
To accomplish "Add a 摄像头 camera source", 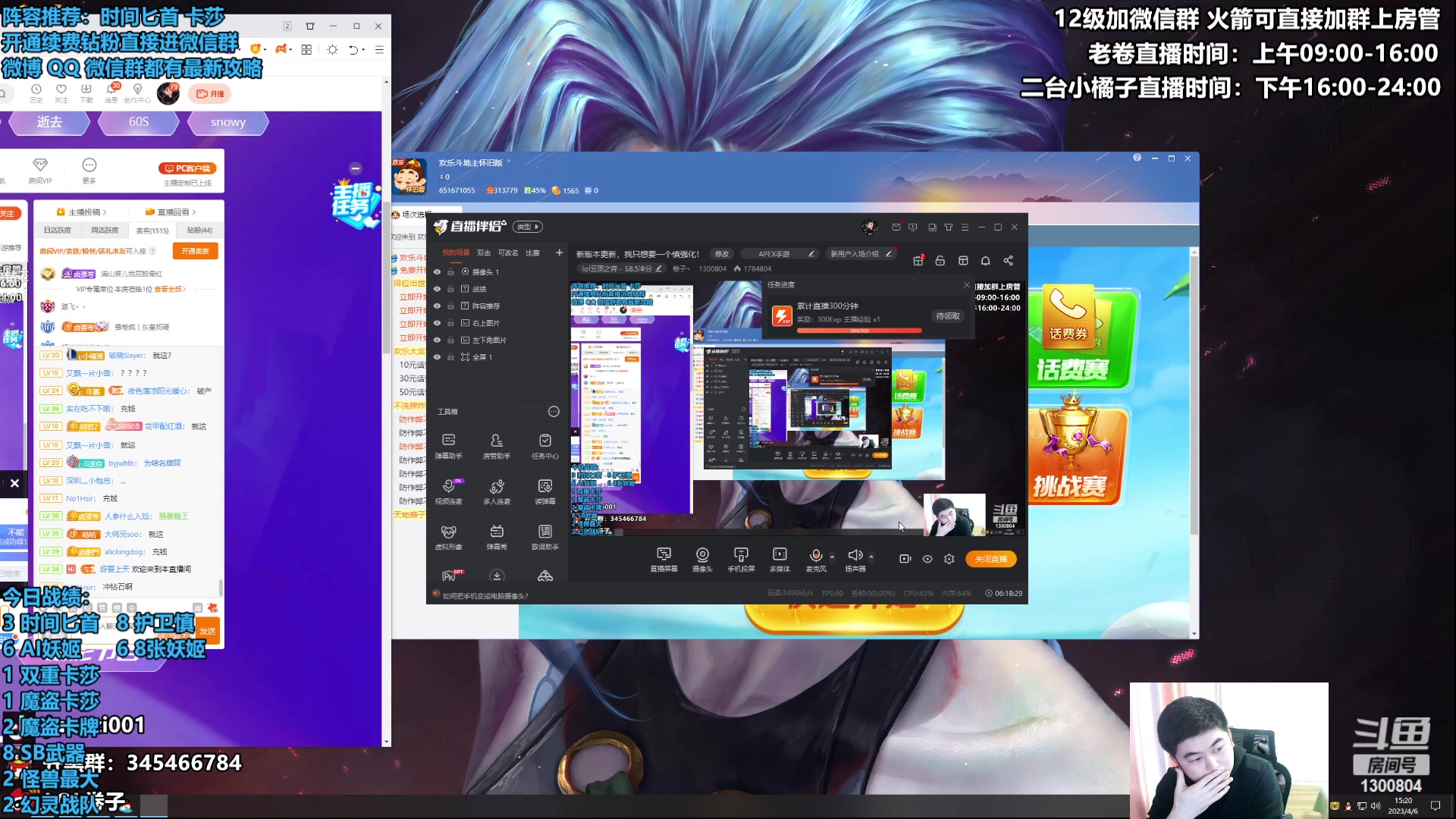I will click(702, 559).
